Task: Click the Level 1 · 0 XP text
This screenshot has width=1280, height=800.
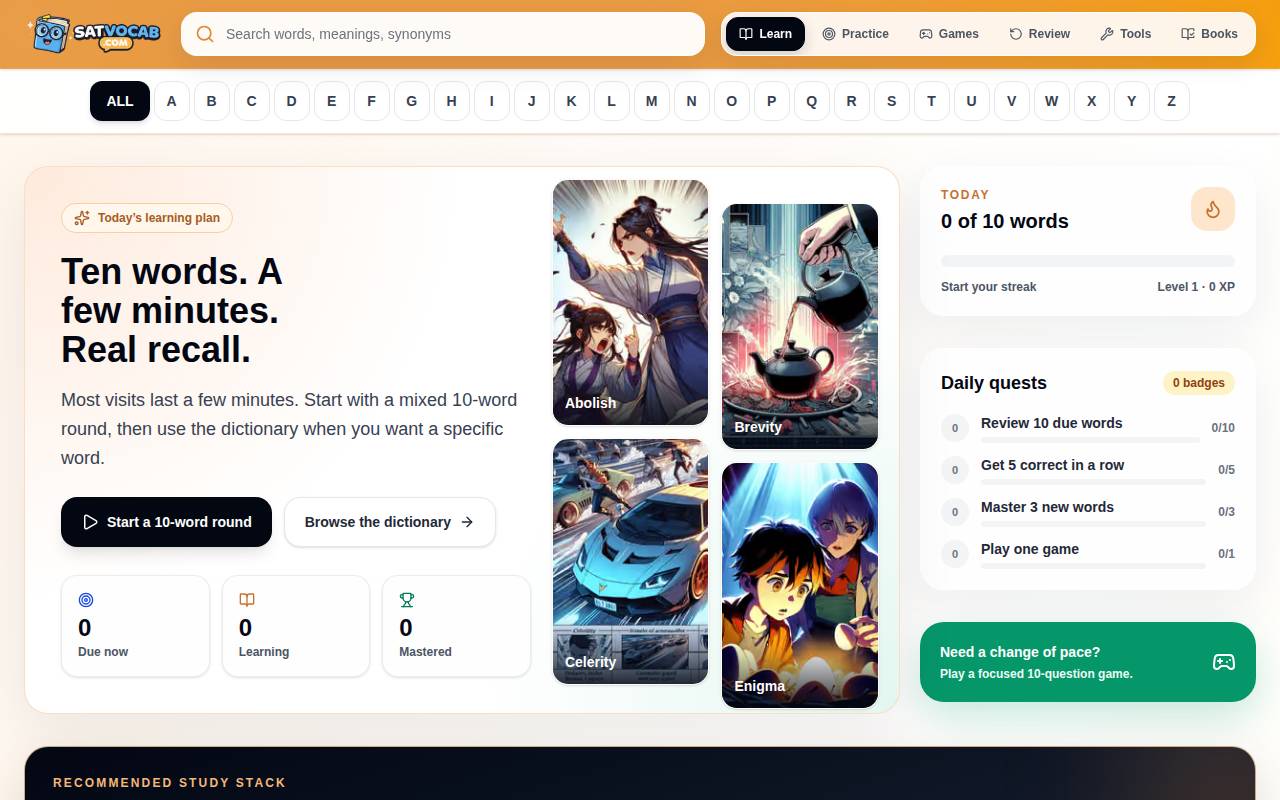Action: [1196, 287]
